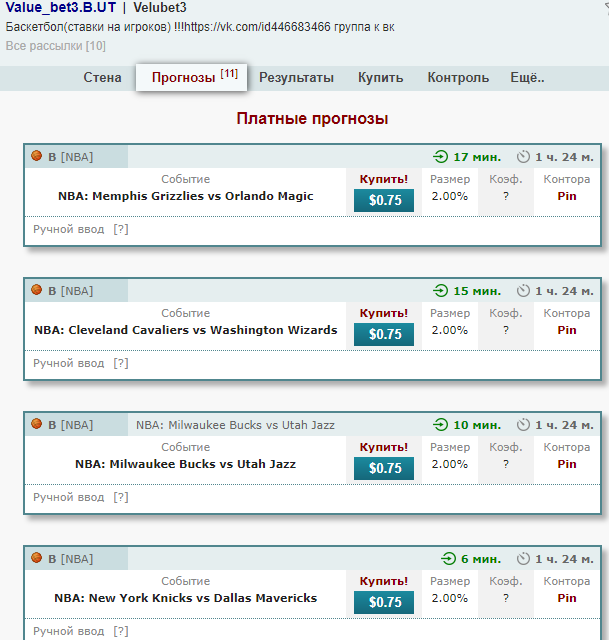Open the Контроль tab
609x640 pixels.
click(458, 78)
